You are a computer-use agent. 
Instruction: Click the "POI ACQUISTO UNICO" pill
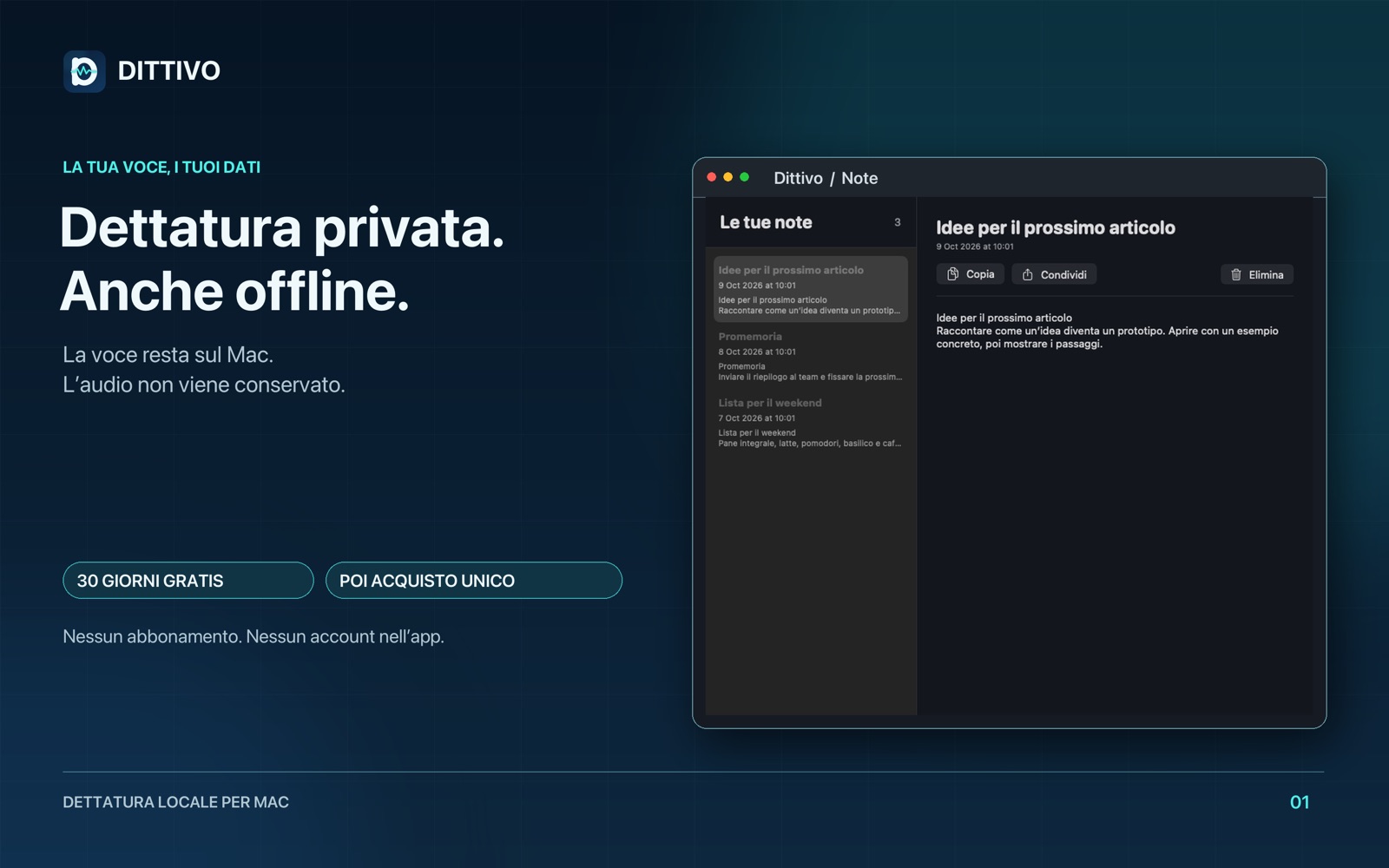pyautogui.click(x=474, y=581)
